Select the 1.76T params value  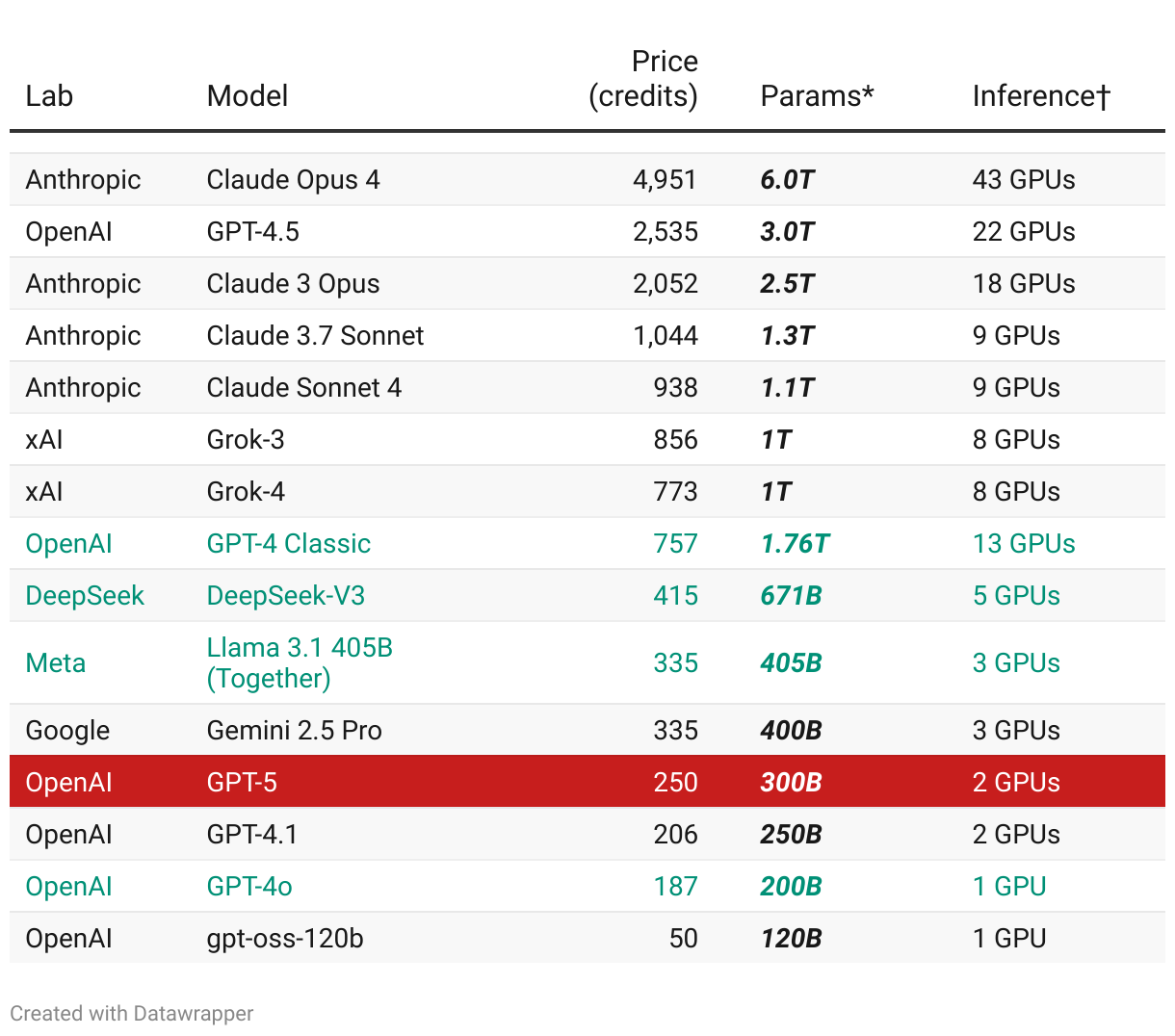click(795, 544)
